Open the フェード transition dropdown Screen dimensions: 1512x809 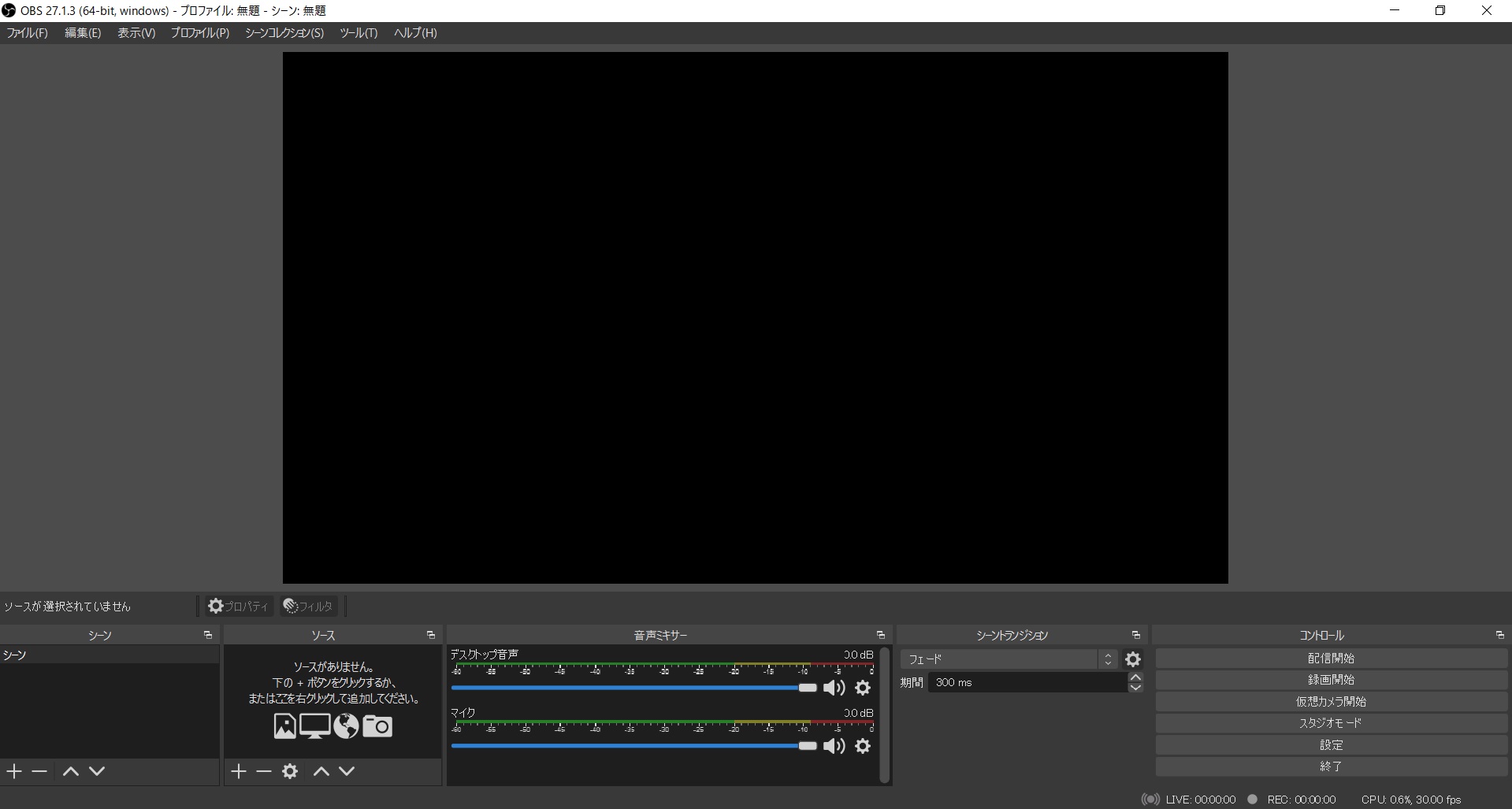(1009, 659)
